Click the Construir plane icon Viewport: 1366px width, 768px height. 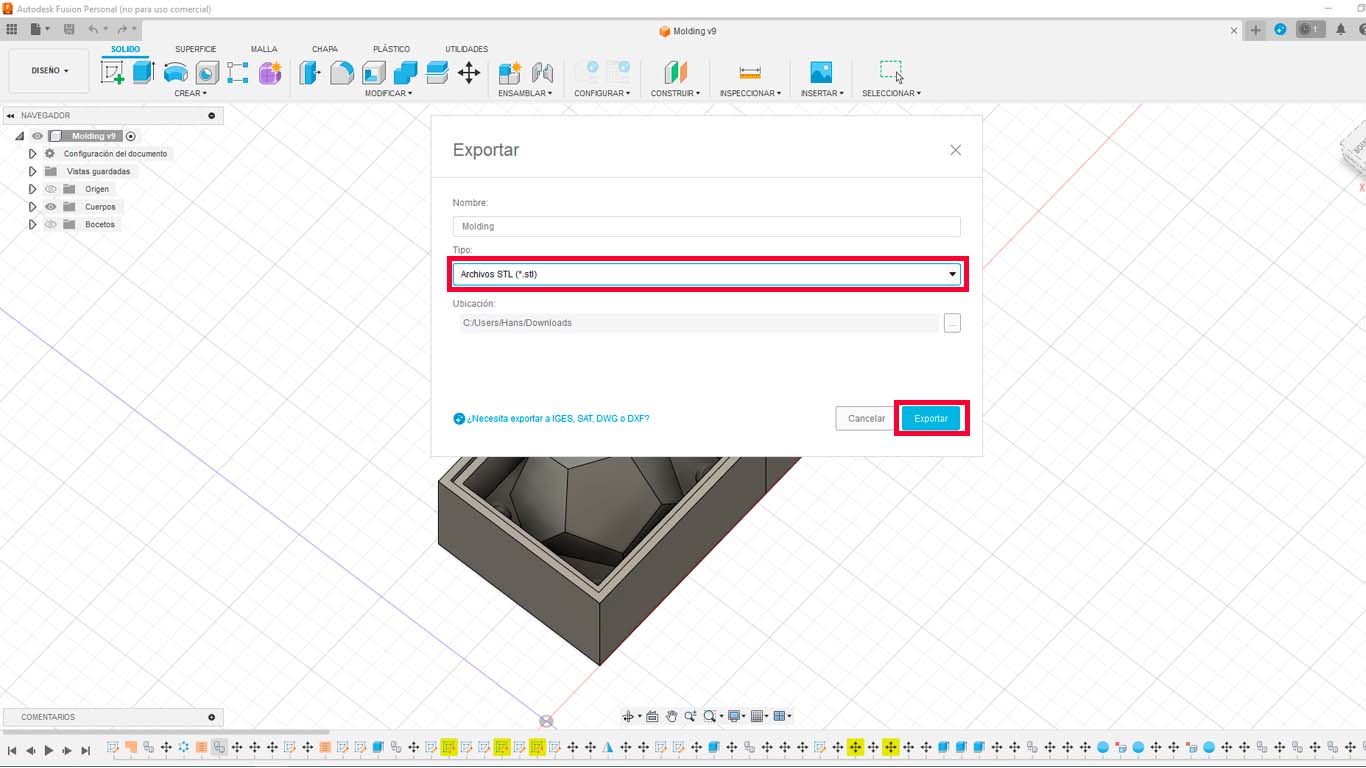[x=676, y=73]
